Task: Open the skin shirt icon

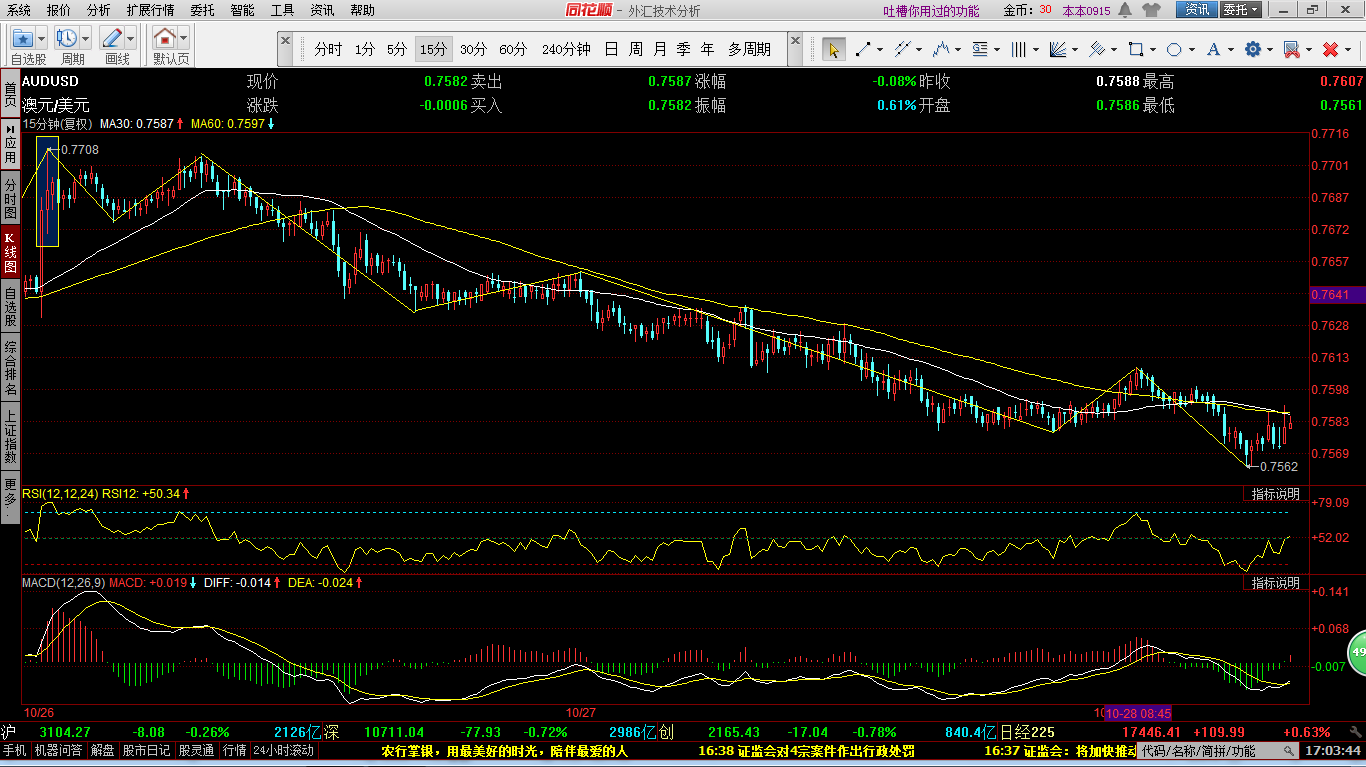Action: point(1152,10)
